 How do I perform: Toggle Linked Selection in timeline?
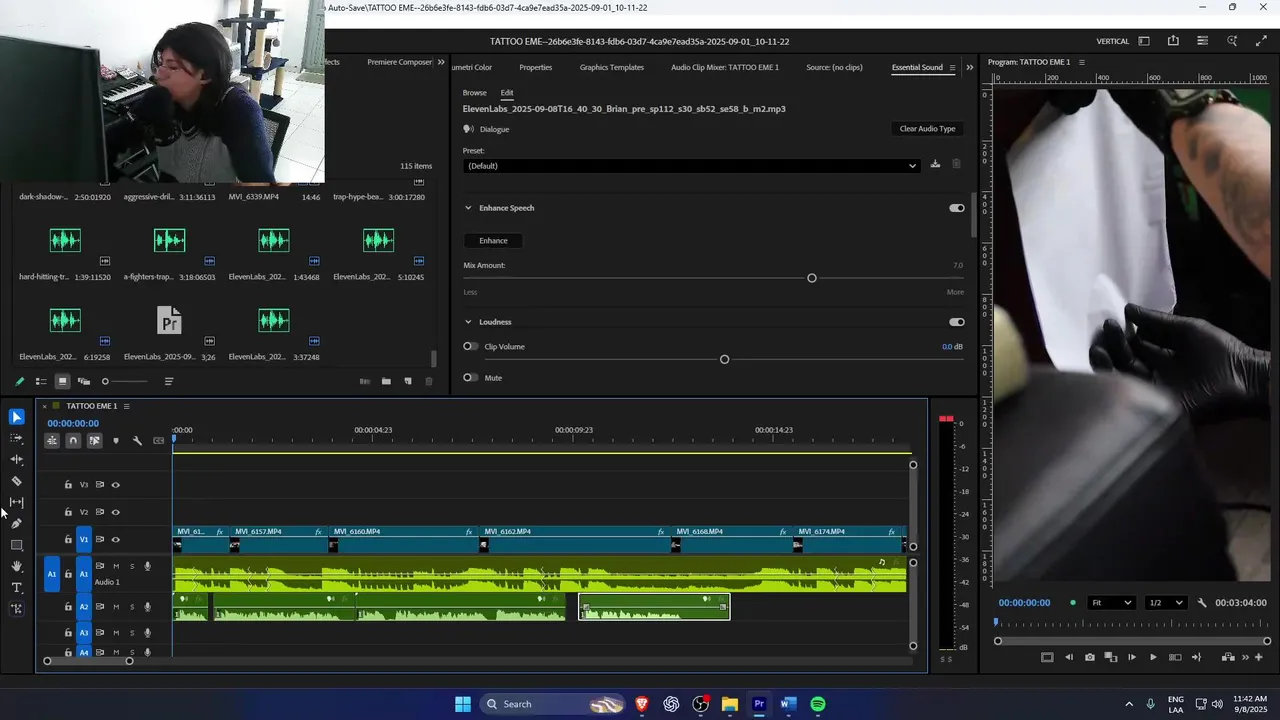coord(94,441)
